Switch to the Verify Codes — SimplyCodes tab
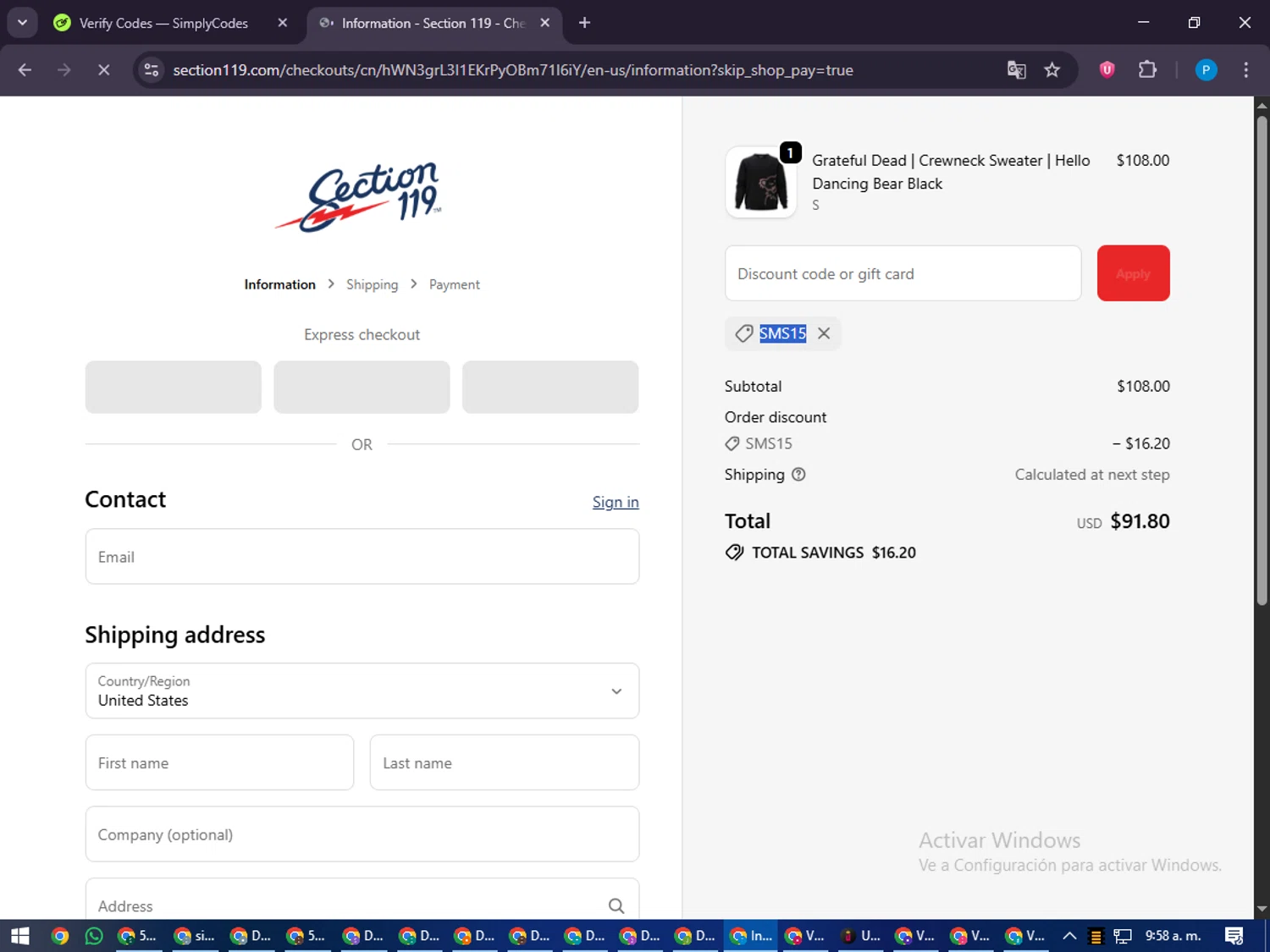 point(163,23)
